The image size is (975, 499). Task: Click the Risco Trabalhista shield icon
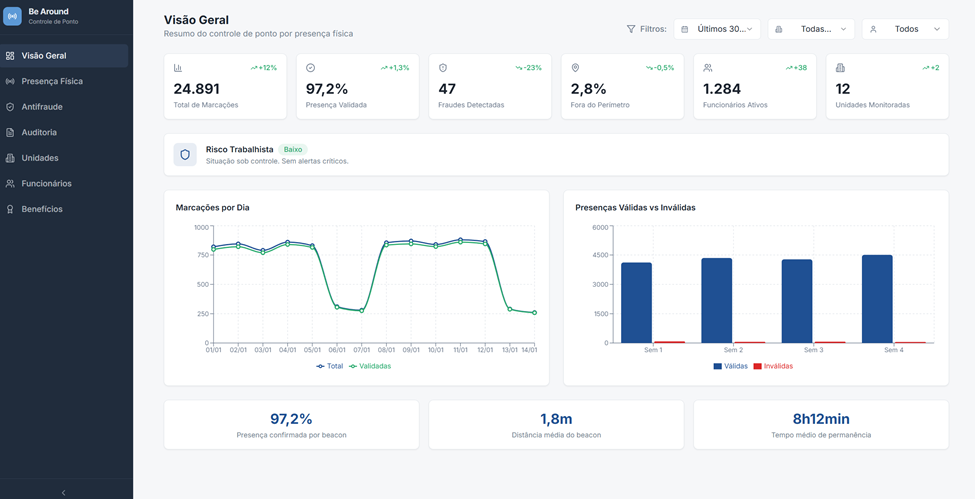coord(185,154)
